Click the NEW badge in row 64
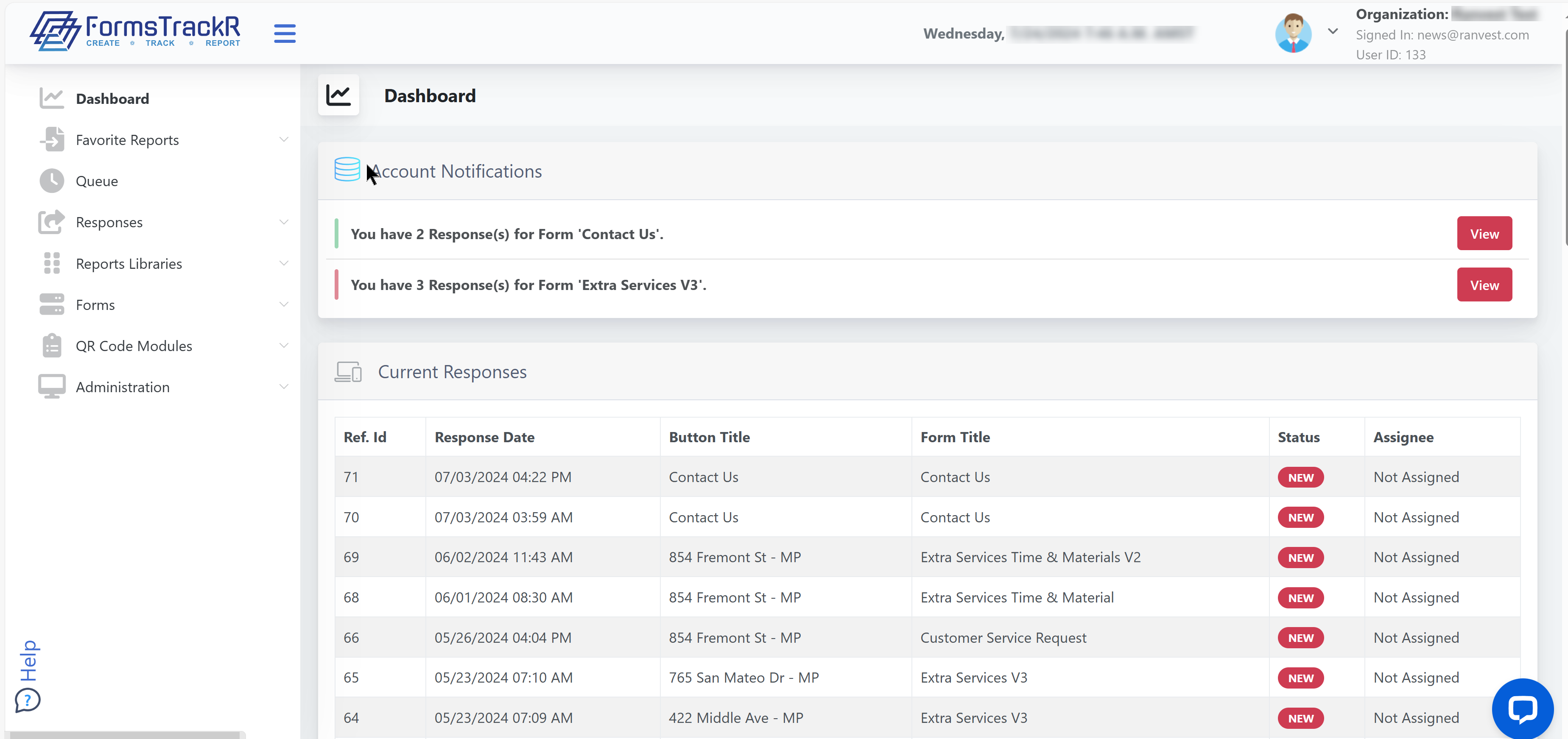 coord(1300,718)
